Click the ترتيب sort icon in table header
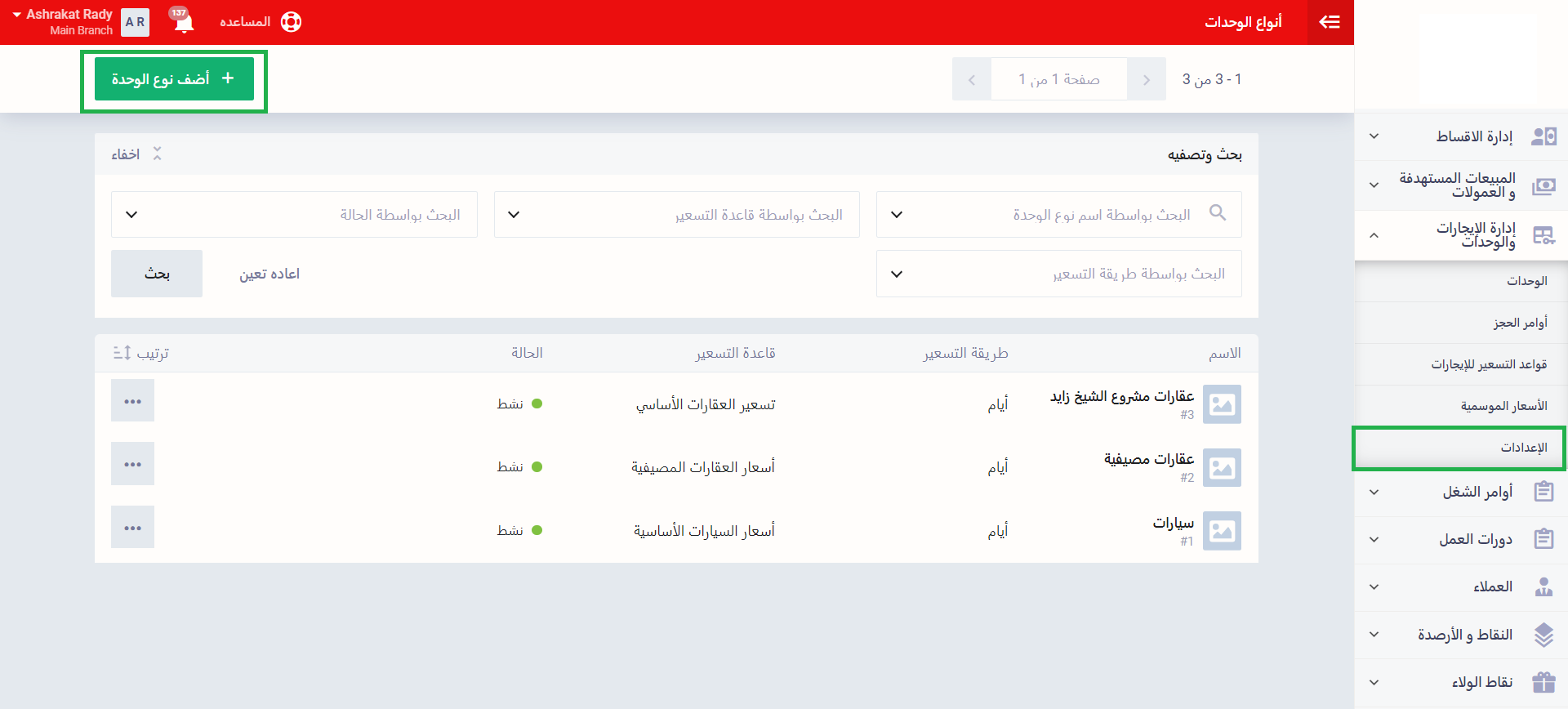This screenshot has width=1568, height=709. click(122, 353)
